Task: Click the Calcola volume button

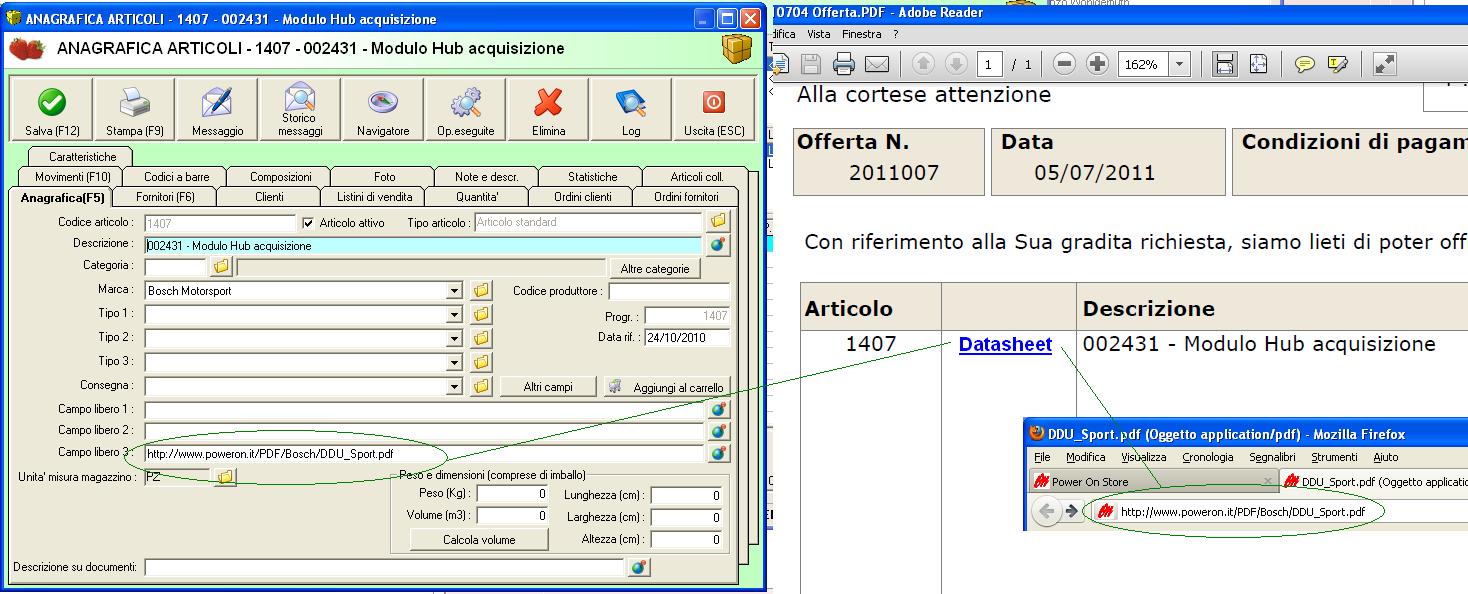Action: 479,540
